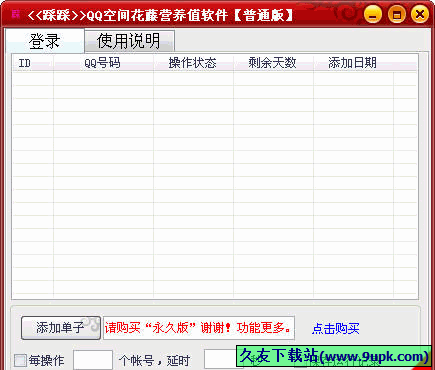Focus the account count field after 每操作
This screenshot has height=370, width=435.
tap(93, 360)
